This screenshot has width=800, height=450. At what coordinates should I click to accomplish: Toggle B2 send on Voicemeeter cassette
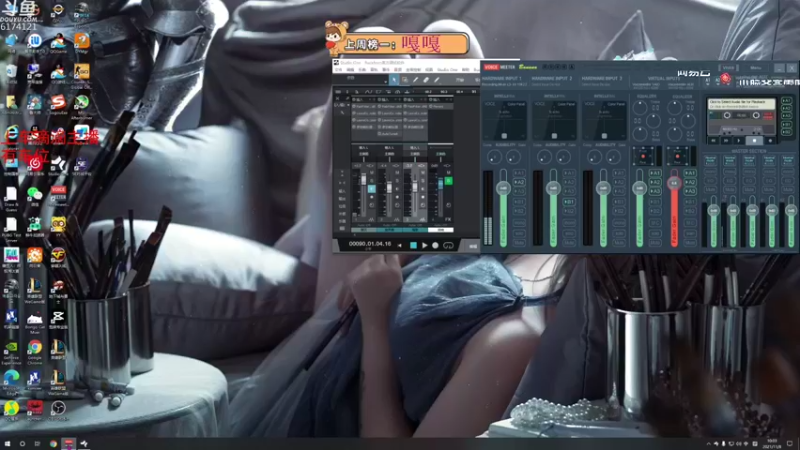point(786,132)
